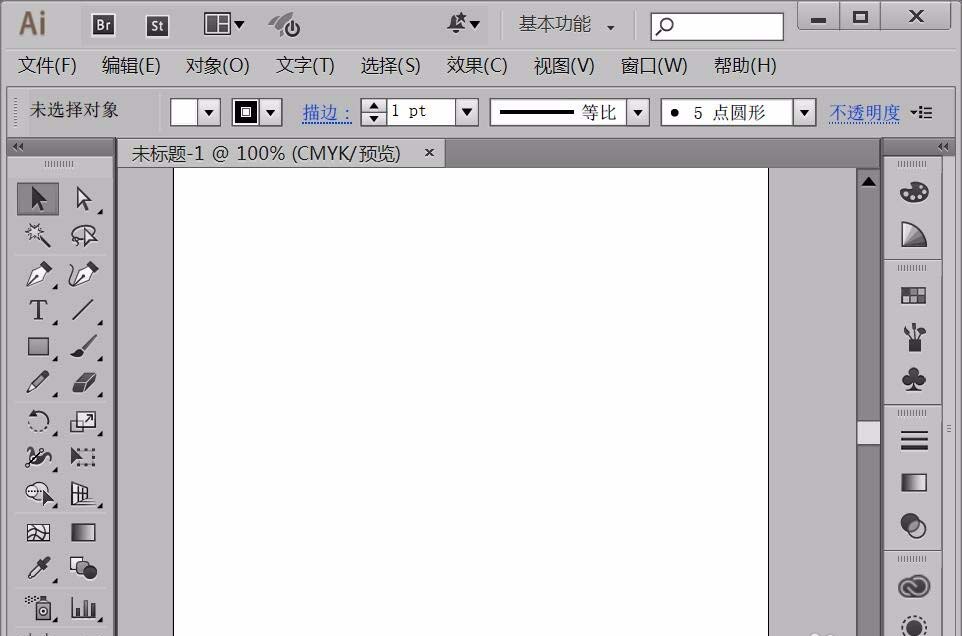Select the Lasso tool
This screenshot has height=636, width=962.
pyautogui.click(x=83, y=236)
